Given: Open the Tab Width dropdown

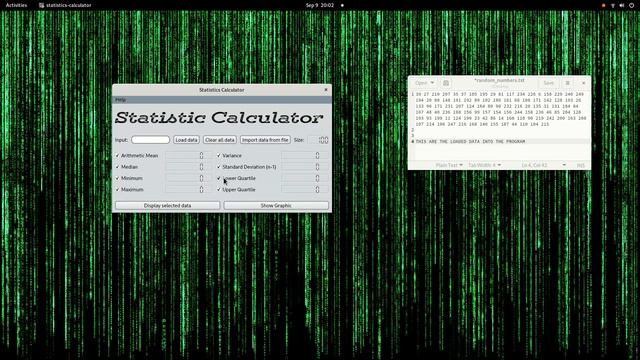Looking at the screenshot, I should click(484, 165).
